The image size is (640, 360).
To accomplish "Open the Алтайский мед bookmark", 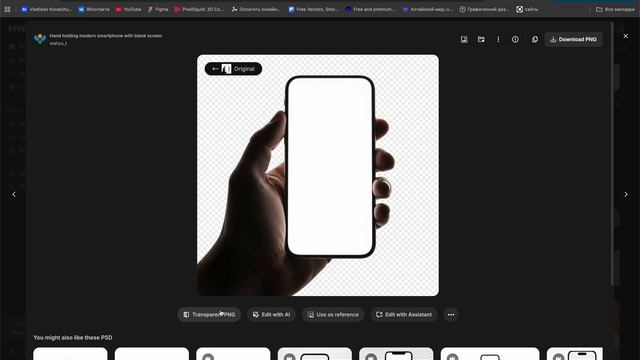I will 427,9.
